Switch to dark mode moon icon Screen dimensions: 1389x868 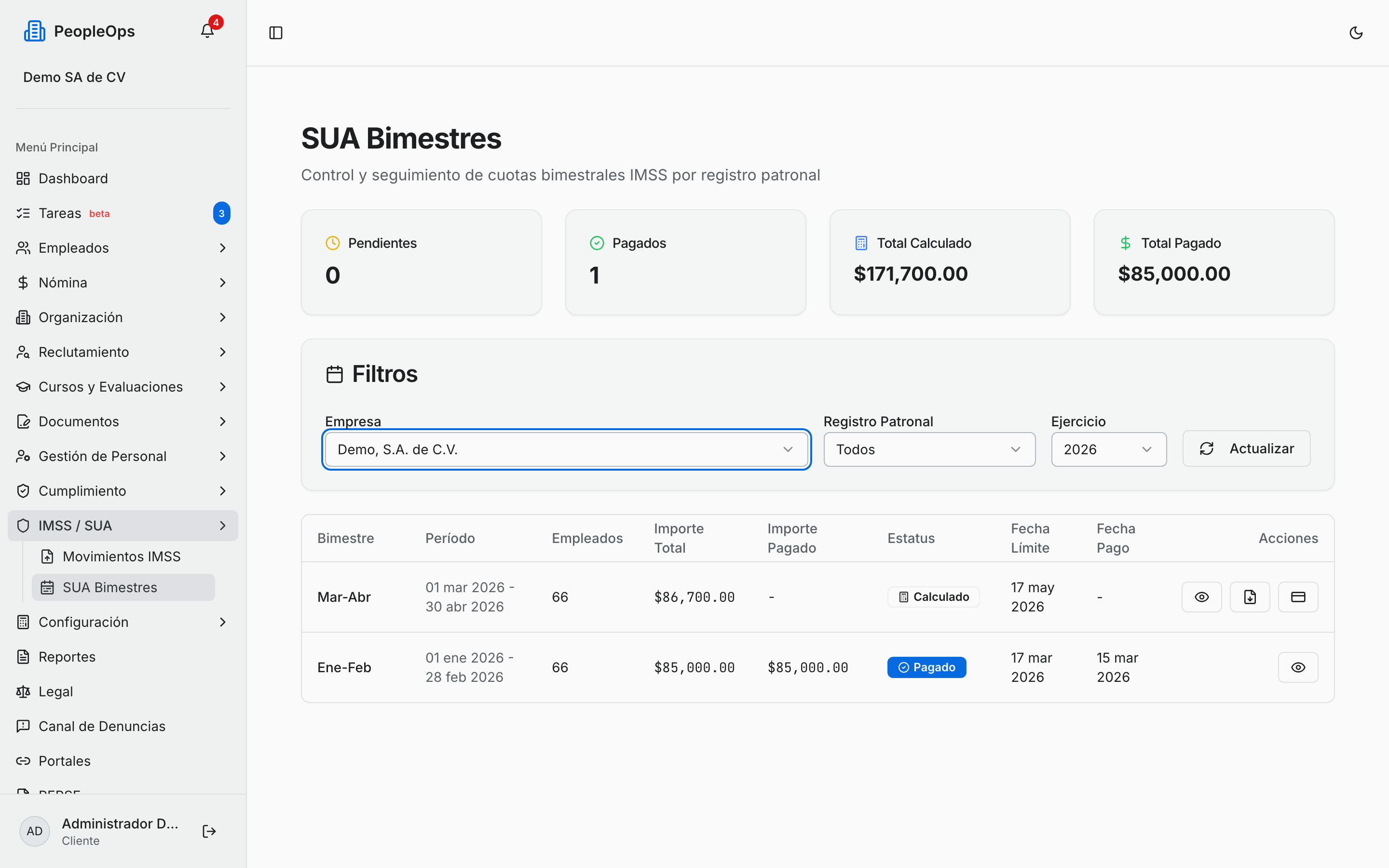tap(1356, 33)
